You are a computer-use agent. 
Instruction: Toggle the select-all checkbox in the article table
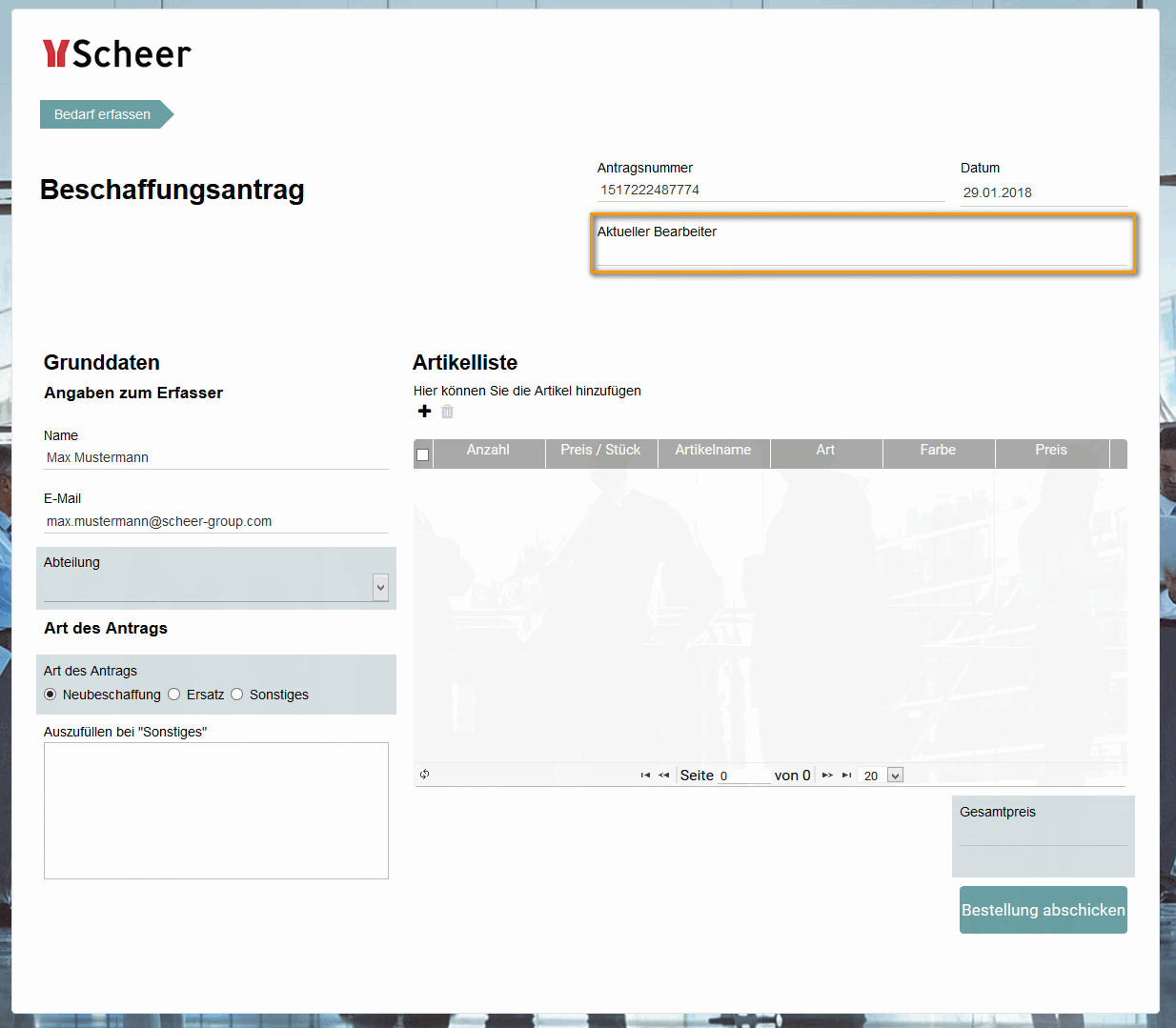422,454
